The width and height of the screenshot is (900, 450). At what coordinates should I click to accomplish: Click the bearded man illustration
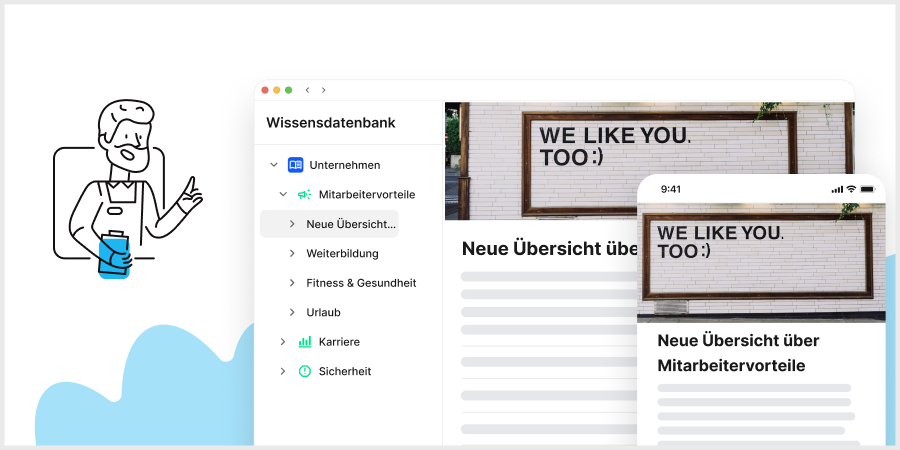pos(127,188)
